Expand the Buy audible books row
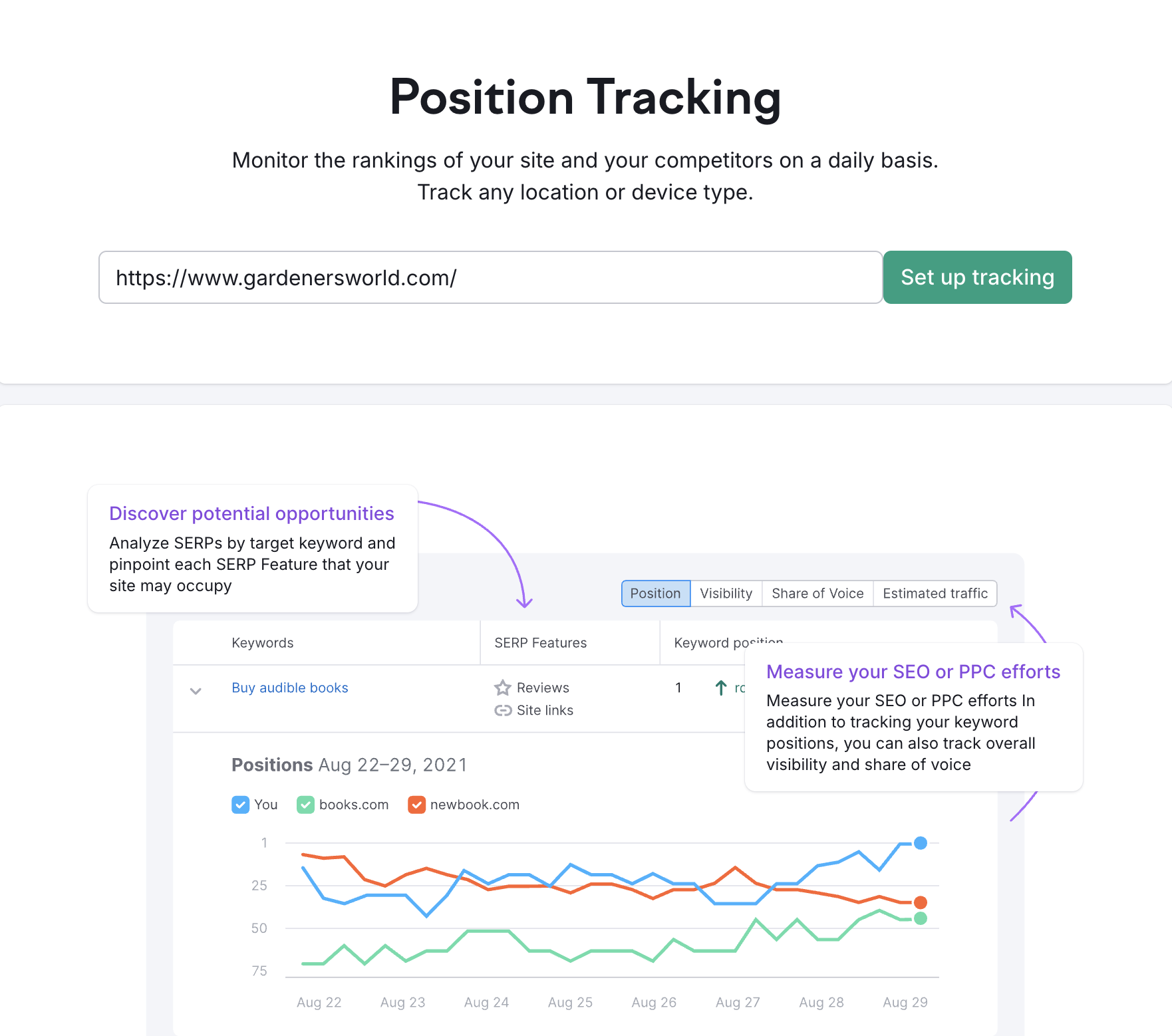Image resolution: width=1172 pixels, height=1036 pixels. tap(196, 691)
